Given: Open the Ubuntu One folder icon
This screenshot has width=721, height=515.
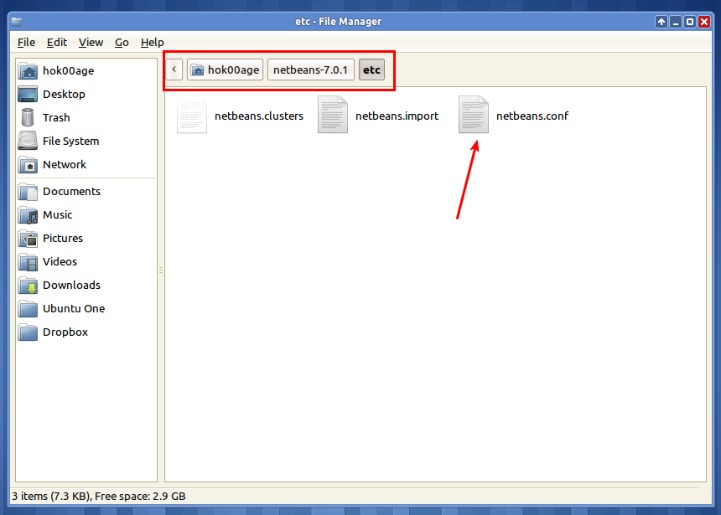Looking at the screenshot, I should pos(28,309).
